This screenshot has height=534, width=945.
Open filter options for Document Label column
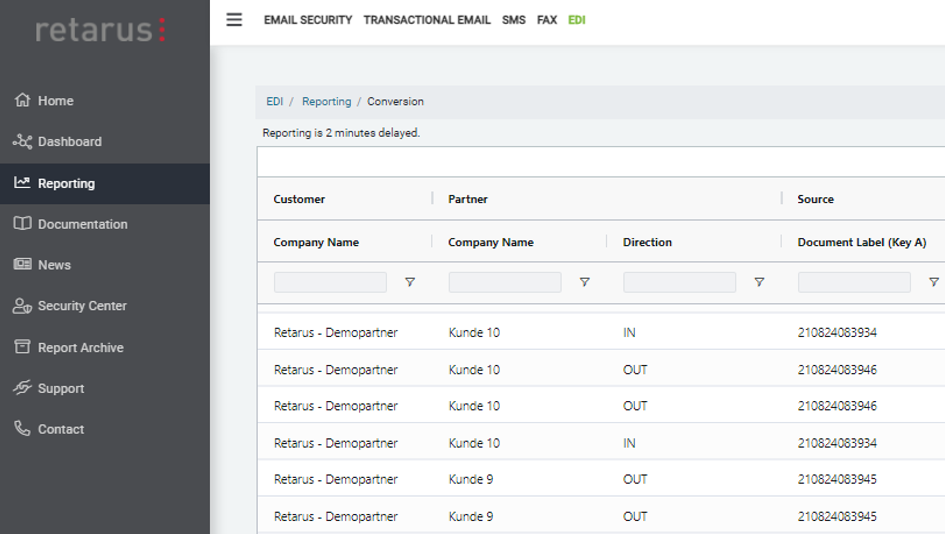coord(933,283)
